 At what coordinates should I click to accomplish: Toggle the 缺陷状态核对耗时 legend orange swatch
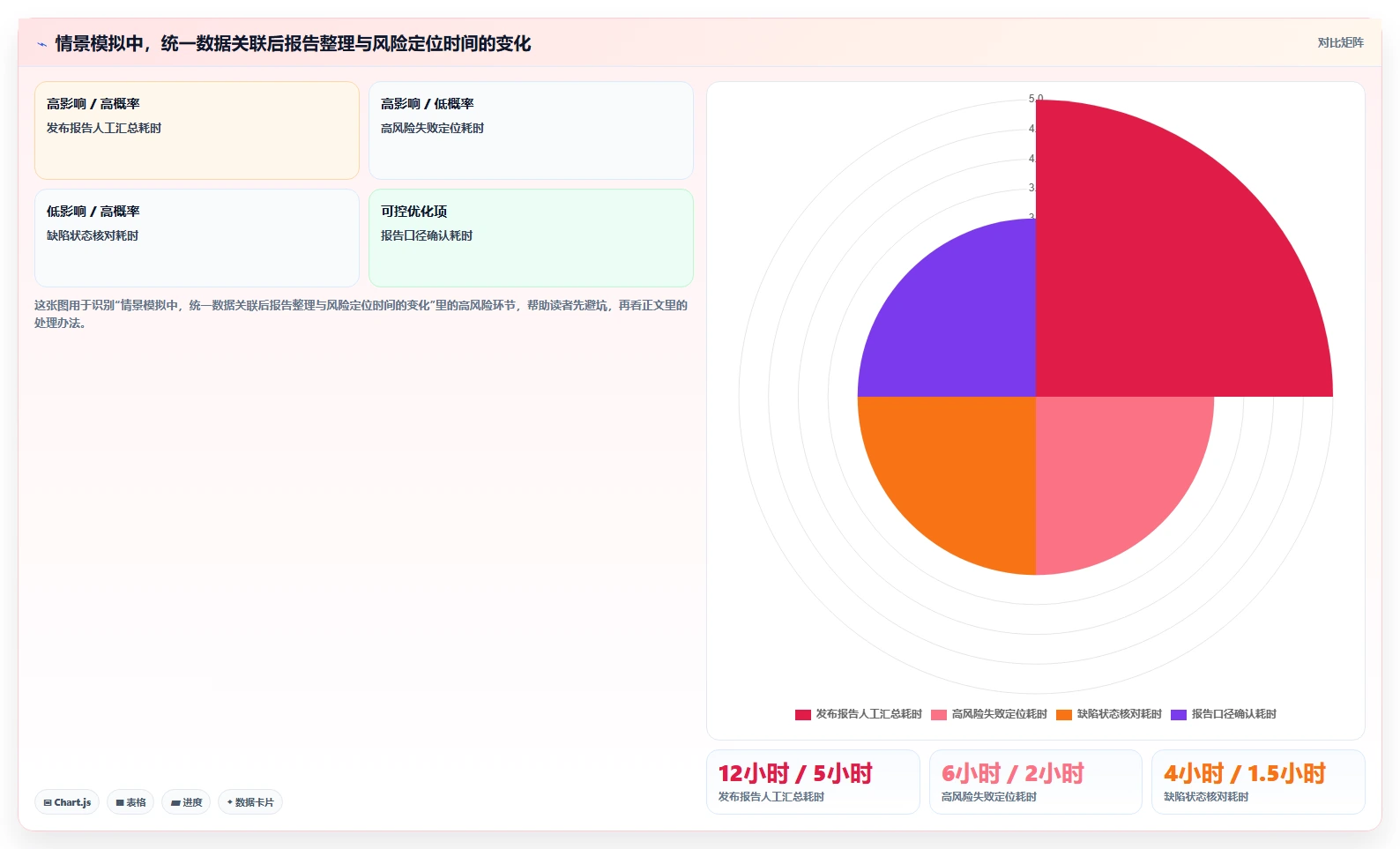point(1064,714)
